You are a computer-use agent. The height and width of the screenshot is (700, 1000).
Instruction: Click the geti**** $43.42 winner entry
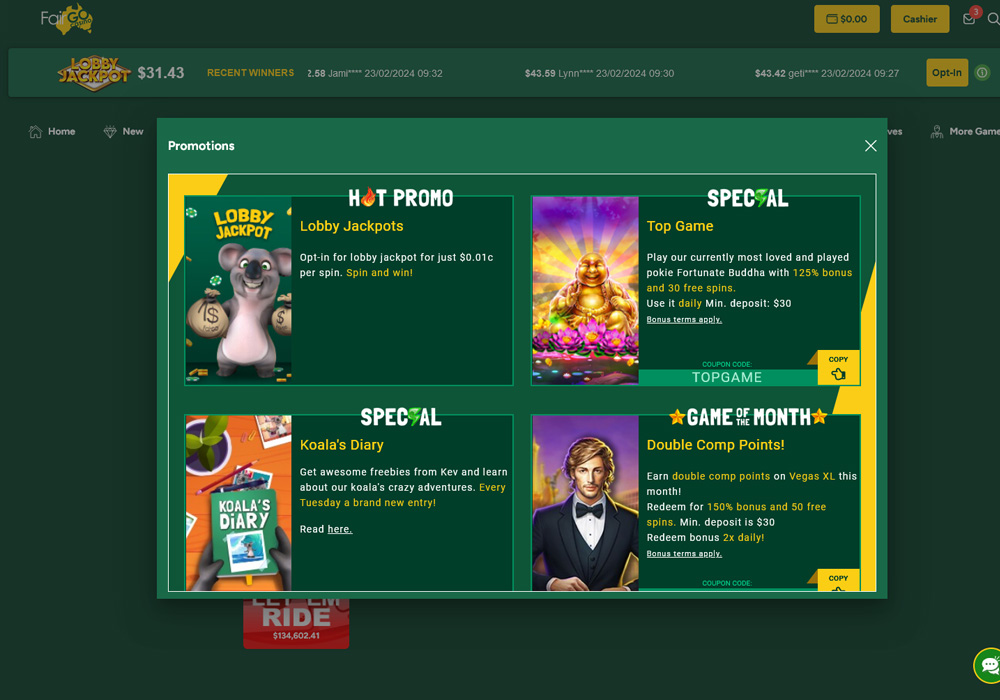click(x=827, y=73)
